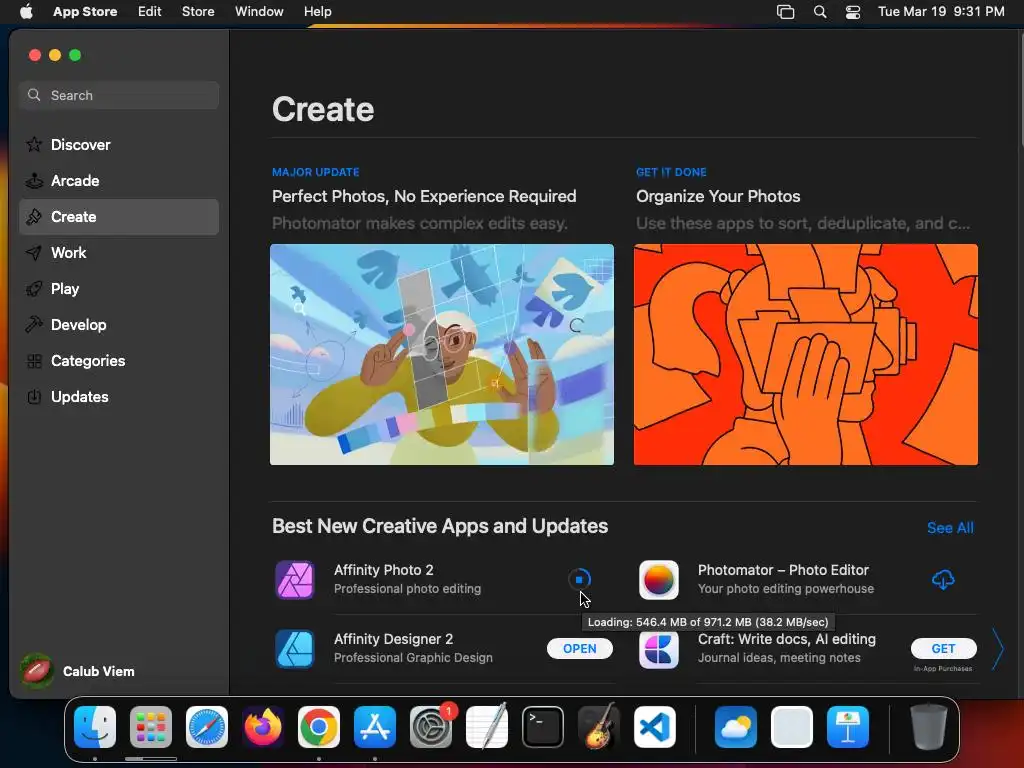Click the App Store Dock icon
Screen dimensions: 1024x768
click(x=375, y=727)
